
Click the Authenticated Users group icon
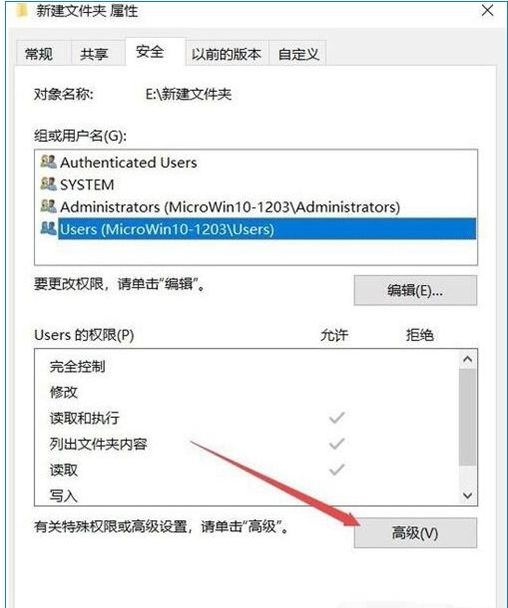tap(48, 161)
